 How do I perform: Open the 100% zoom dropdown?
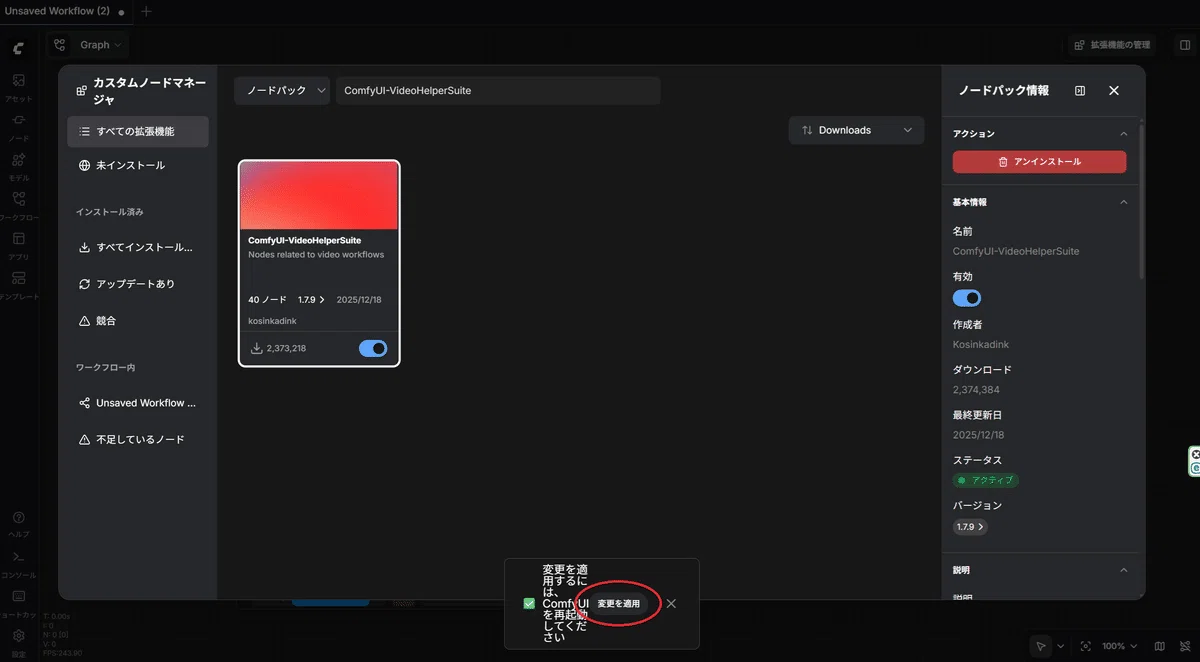click(1119, 646)
